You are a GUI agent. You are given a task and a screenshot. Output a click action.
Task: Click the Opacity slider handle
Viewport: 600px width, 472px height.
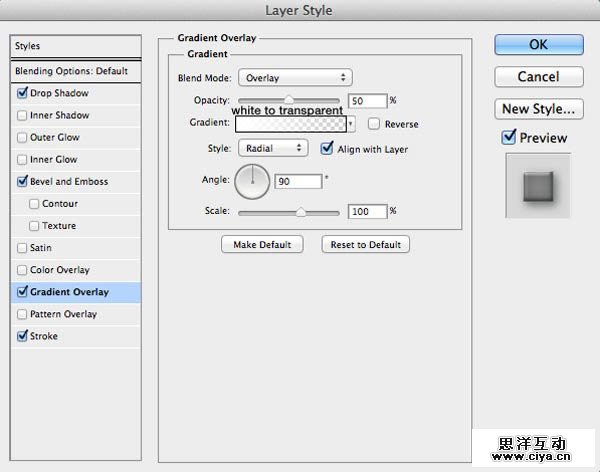[x=289, y=99]
